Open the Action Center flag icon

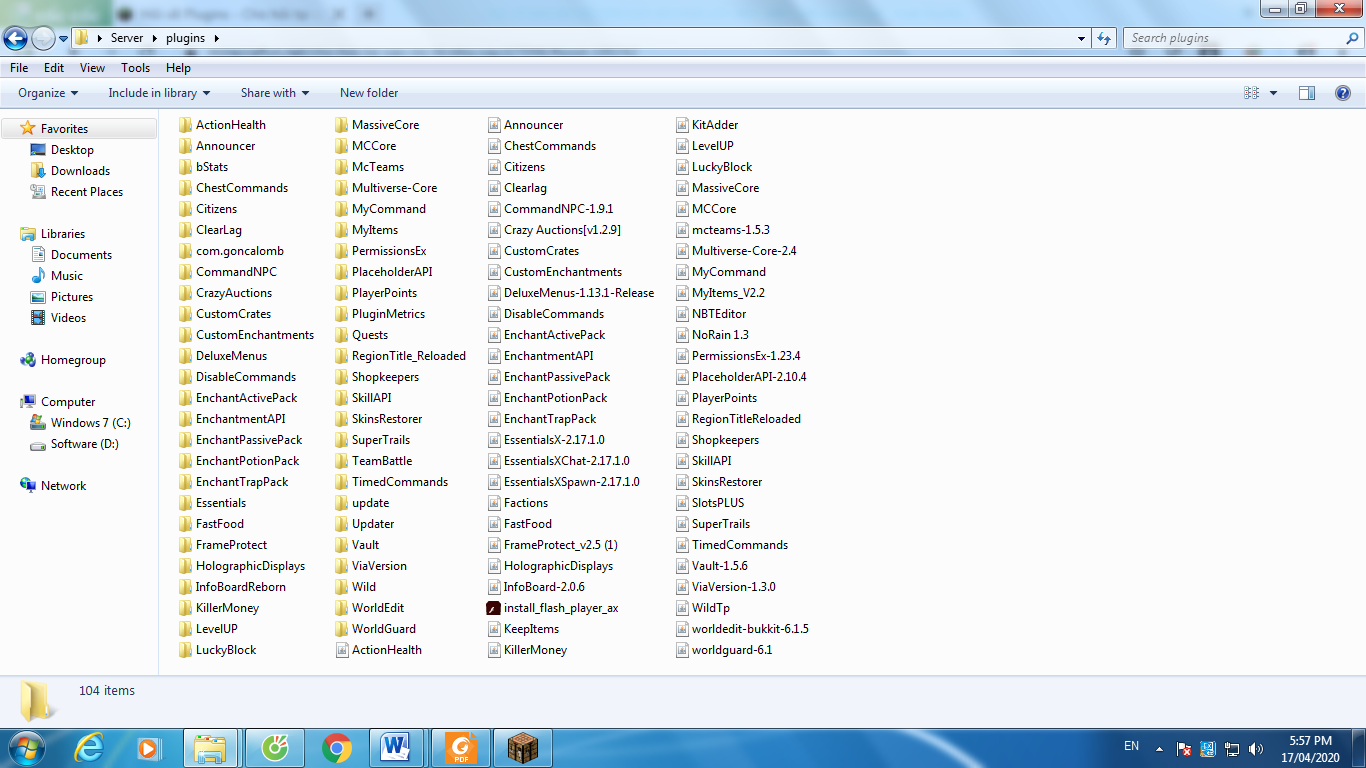(x=1184, y=748)
